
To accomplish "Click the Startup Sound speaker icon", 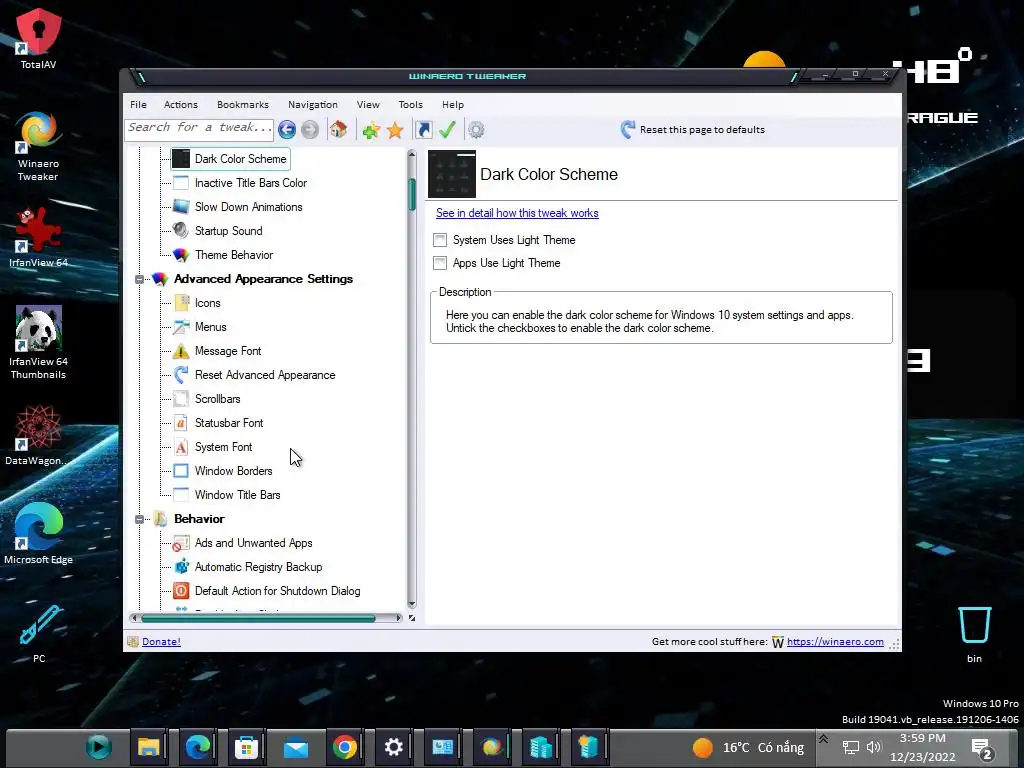I will click(181, 231).
